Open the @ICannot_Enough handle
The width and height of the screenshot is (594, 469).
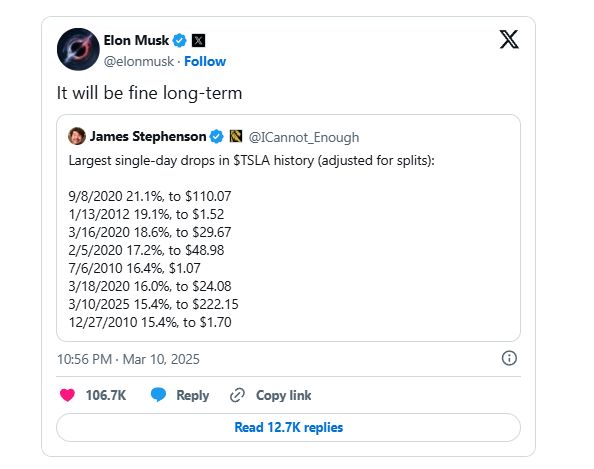pos(304,137)
